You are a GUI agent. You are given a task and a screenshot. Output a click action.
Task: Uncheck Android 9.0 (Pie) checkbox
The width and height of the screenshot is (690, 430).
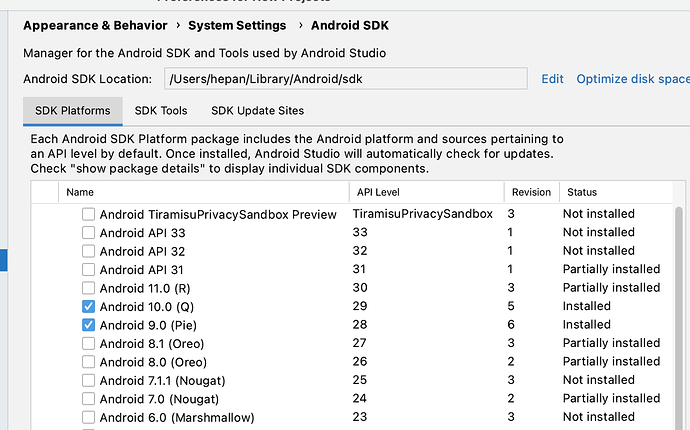(x=89, y=325)
